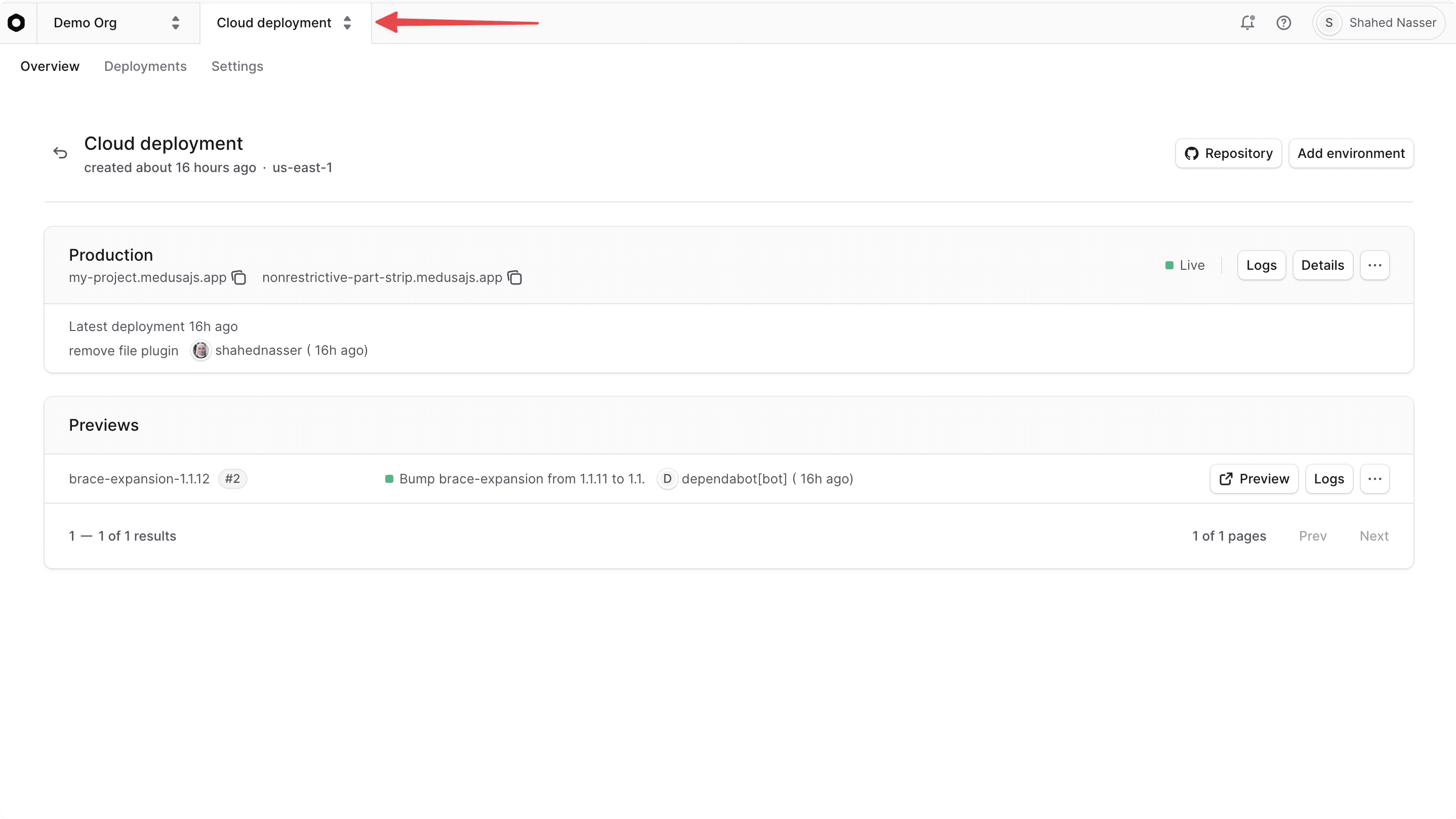Copy the nonrestrictive-part-strip.medusajs.app URL
This screenshot has width=1456, height=819.
coord(515,277)
